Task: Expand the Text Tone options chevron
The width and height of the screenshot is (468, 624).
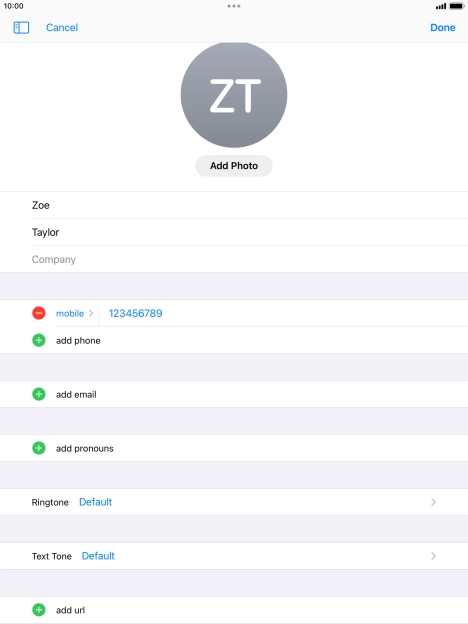Action: coord(433,556)
